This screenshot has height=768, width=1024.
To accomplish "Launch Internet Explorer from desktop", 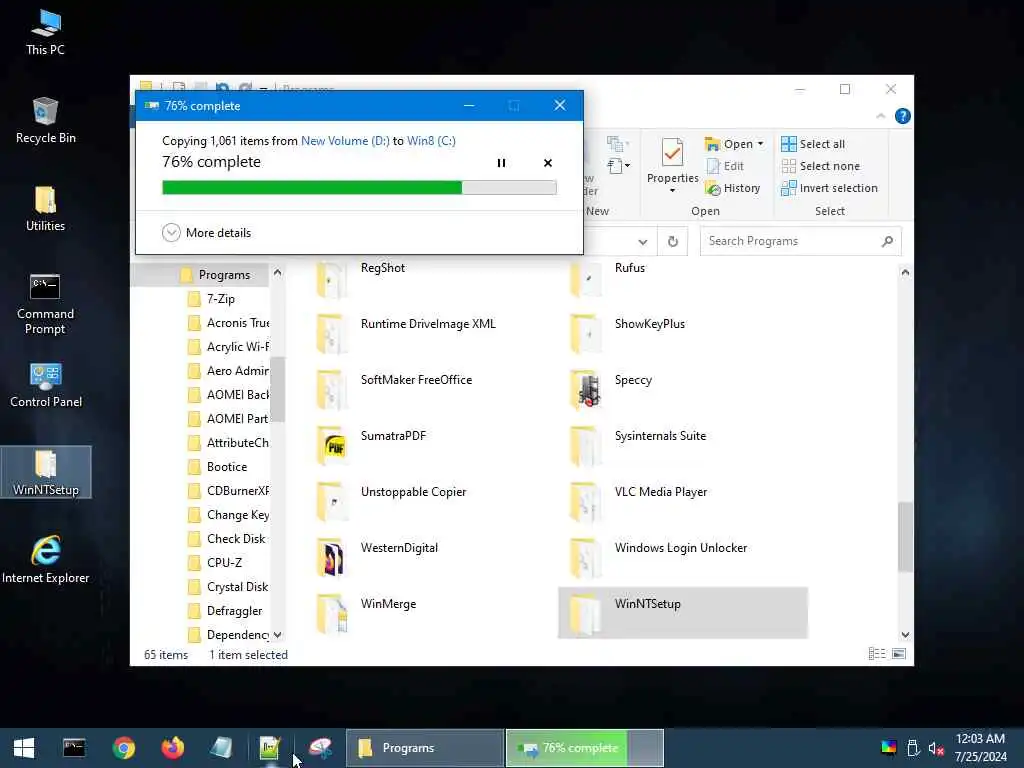I will 46,560.
